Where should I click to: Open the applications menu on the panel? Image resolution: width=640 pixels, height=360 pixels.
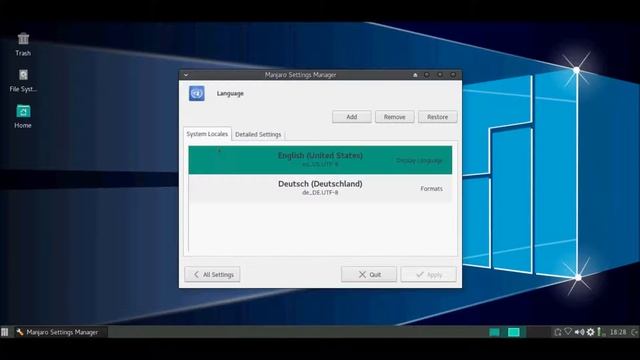(x=4, y=332)
